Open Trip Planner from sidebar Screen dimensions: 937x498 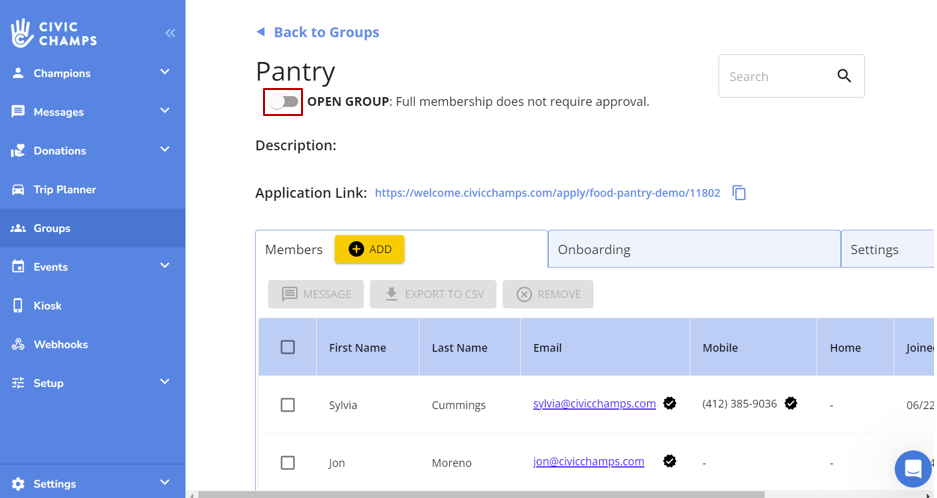click(64, 190)
